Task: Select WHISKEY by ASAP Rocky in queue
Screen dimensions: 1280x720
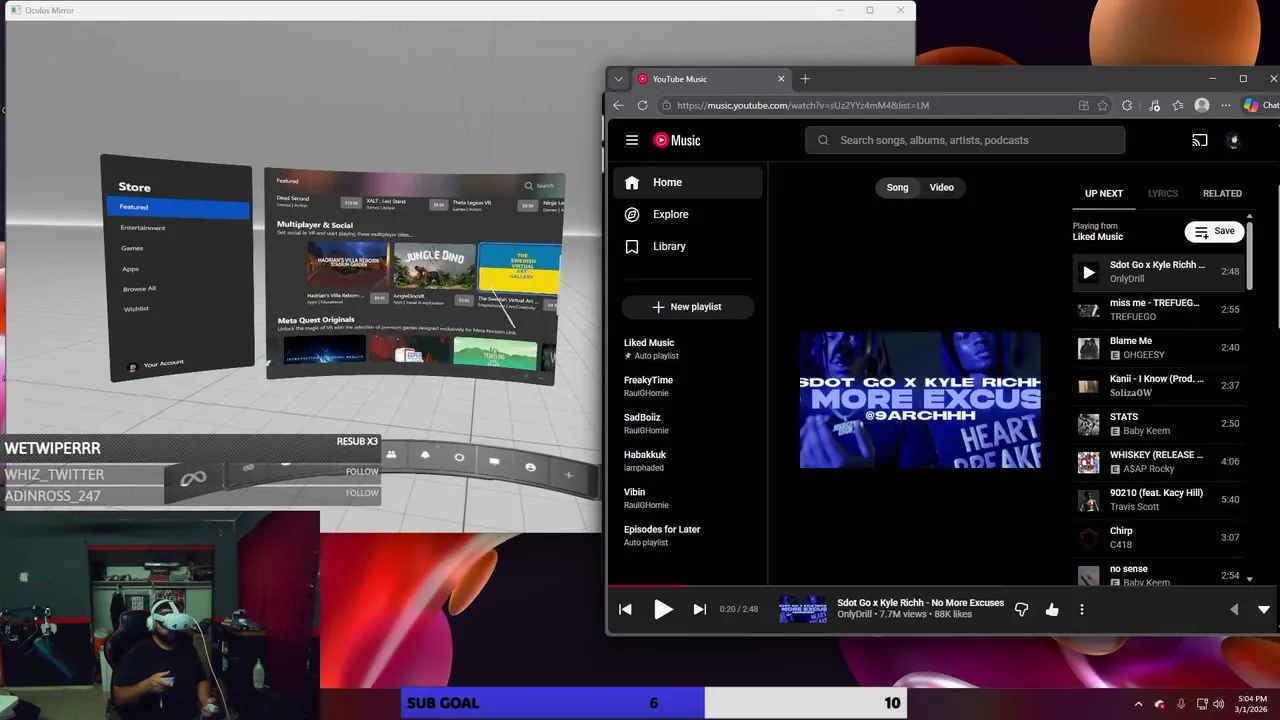Action: [x=1158, y=462]
